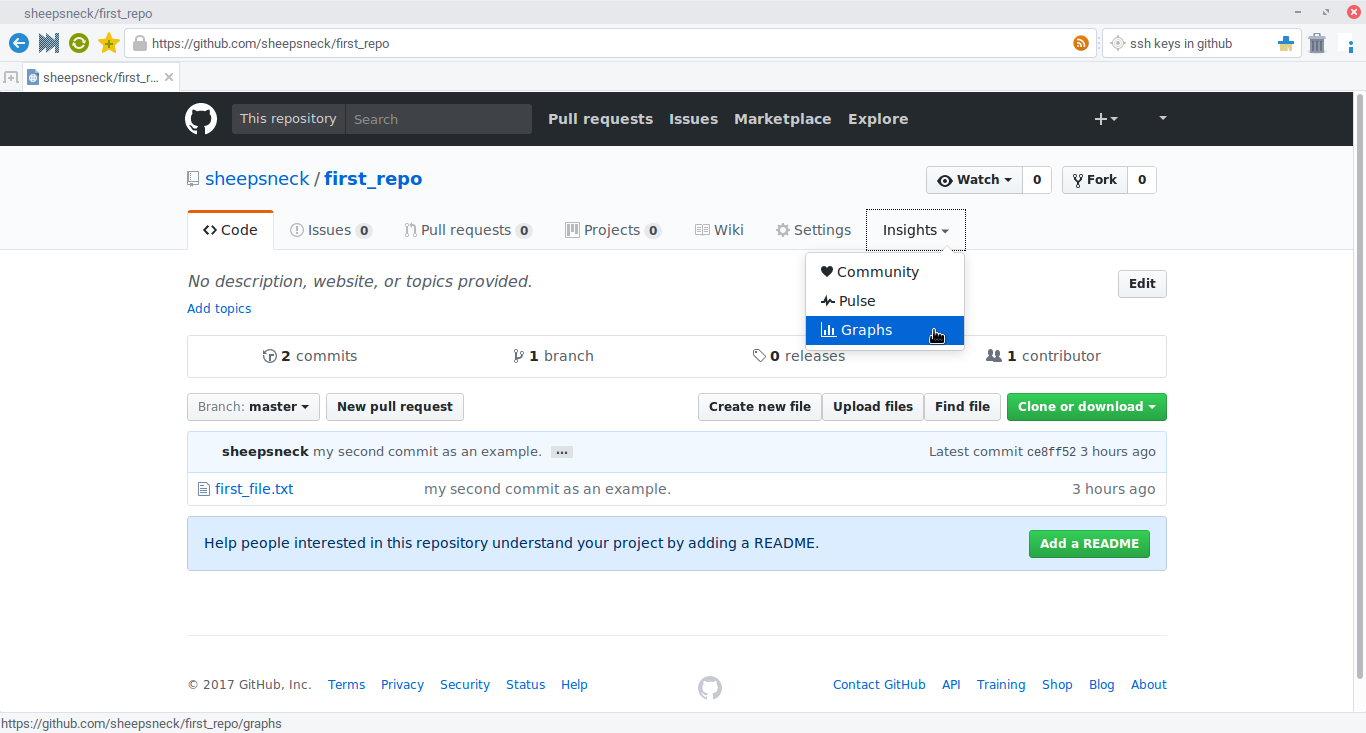Open the Marketplace menu item
Viewport: 1366px width, 733px height.
click(782, 119)
